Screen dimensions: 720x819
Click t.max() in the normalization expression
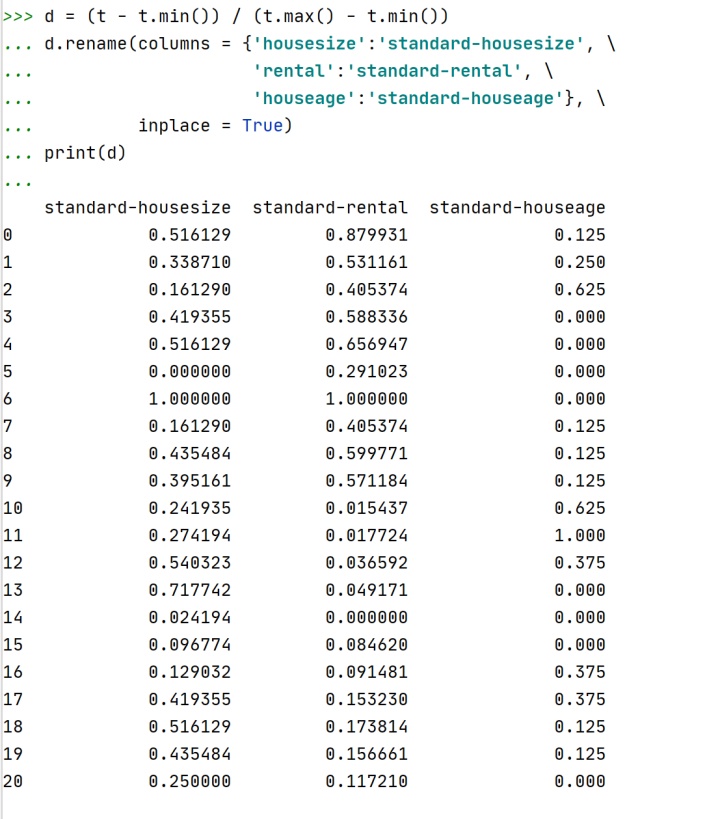(298, 16)
